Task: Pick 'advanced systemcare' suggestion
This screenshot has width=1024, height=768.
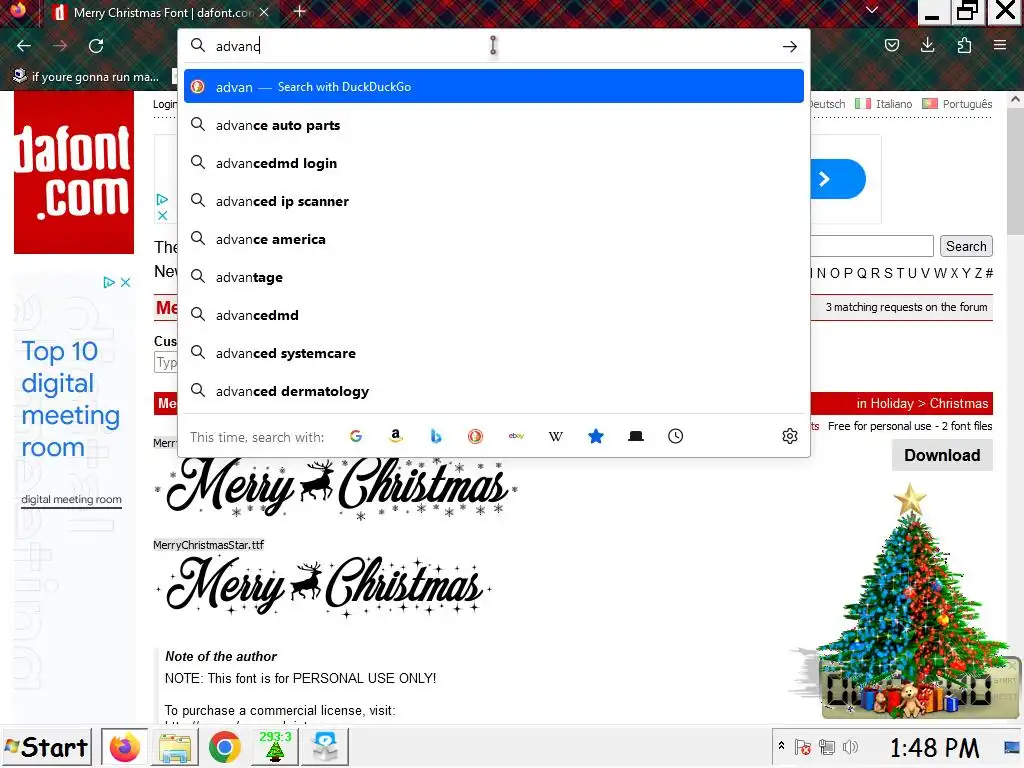Action: [494, 353]
